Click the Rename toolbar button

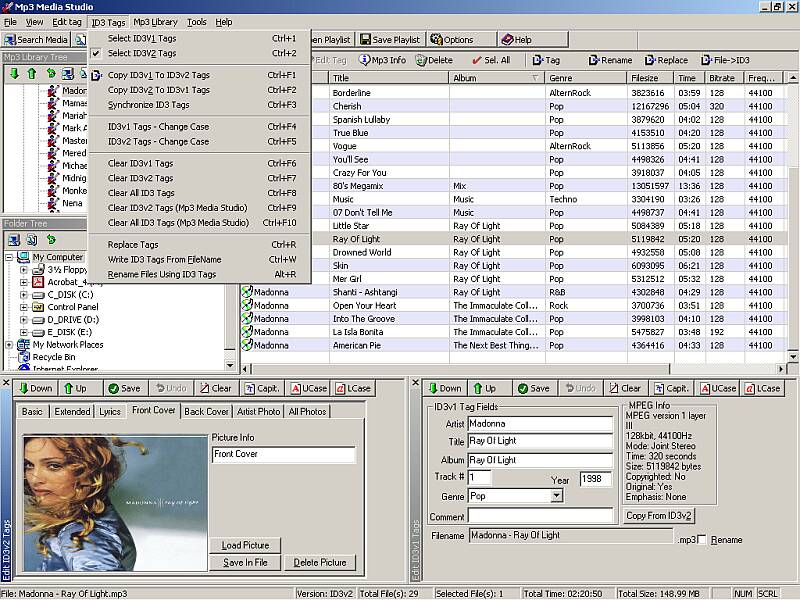pos(610,60)
